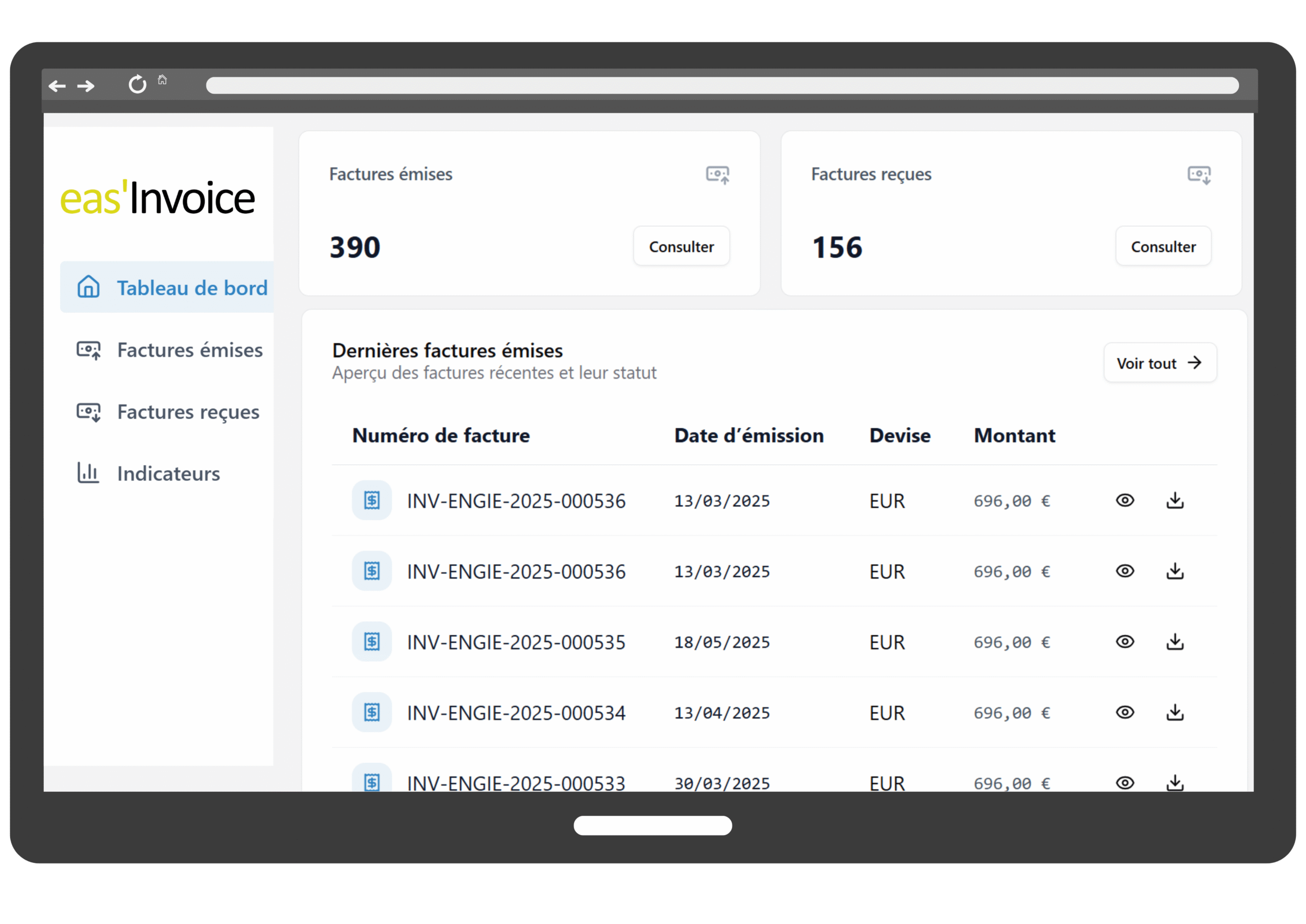Click the browser forward arrow
Screen dimensions: 1306x924
(x=86, y=86)
